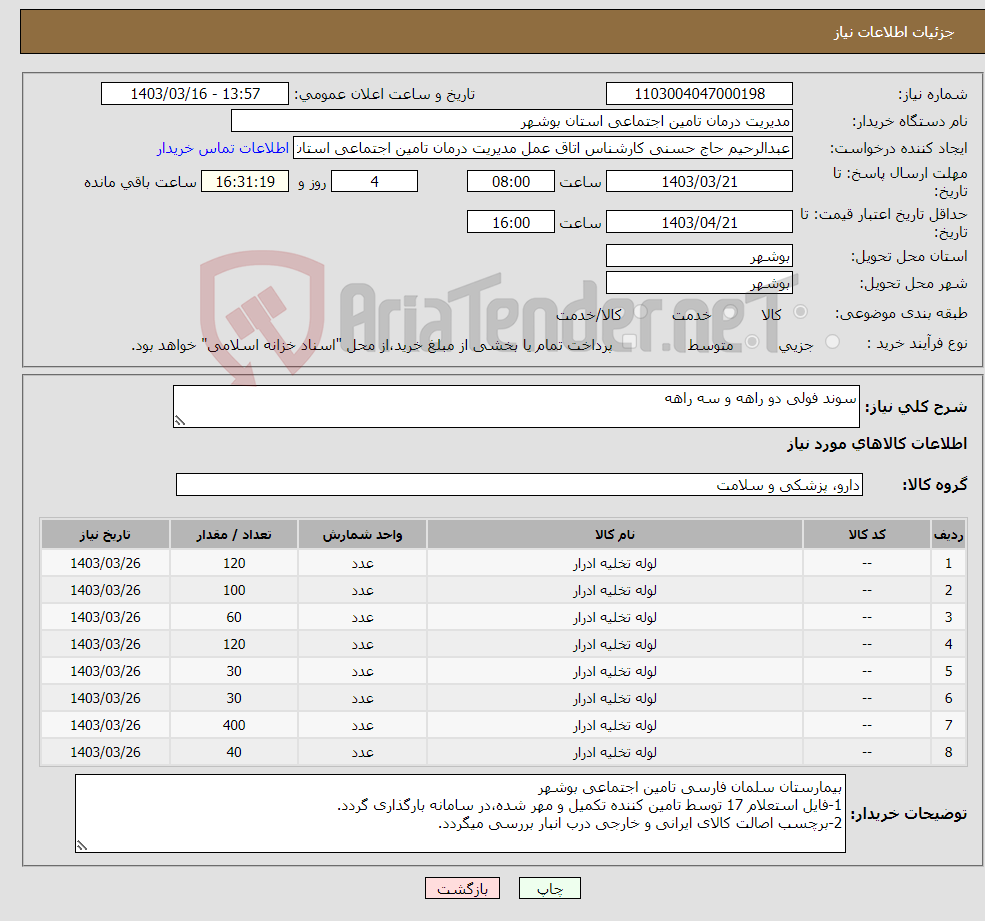The width and height of the screenshot is (985, 921).
Task: Click the ردیف column header
Action: coord(948,535)
